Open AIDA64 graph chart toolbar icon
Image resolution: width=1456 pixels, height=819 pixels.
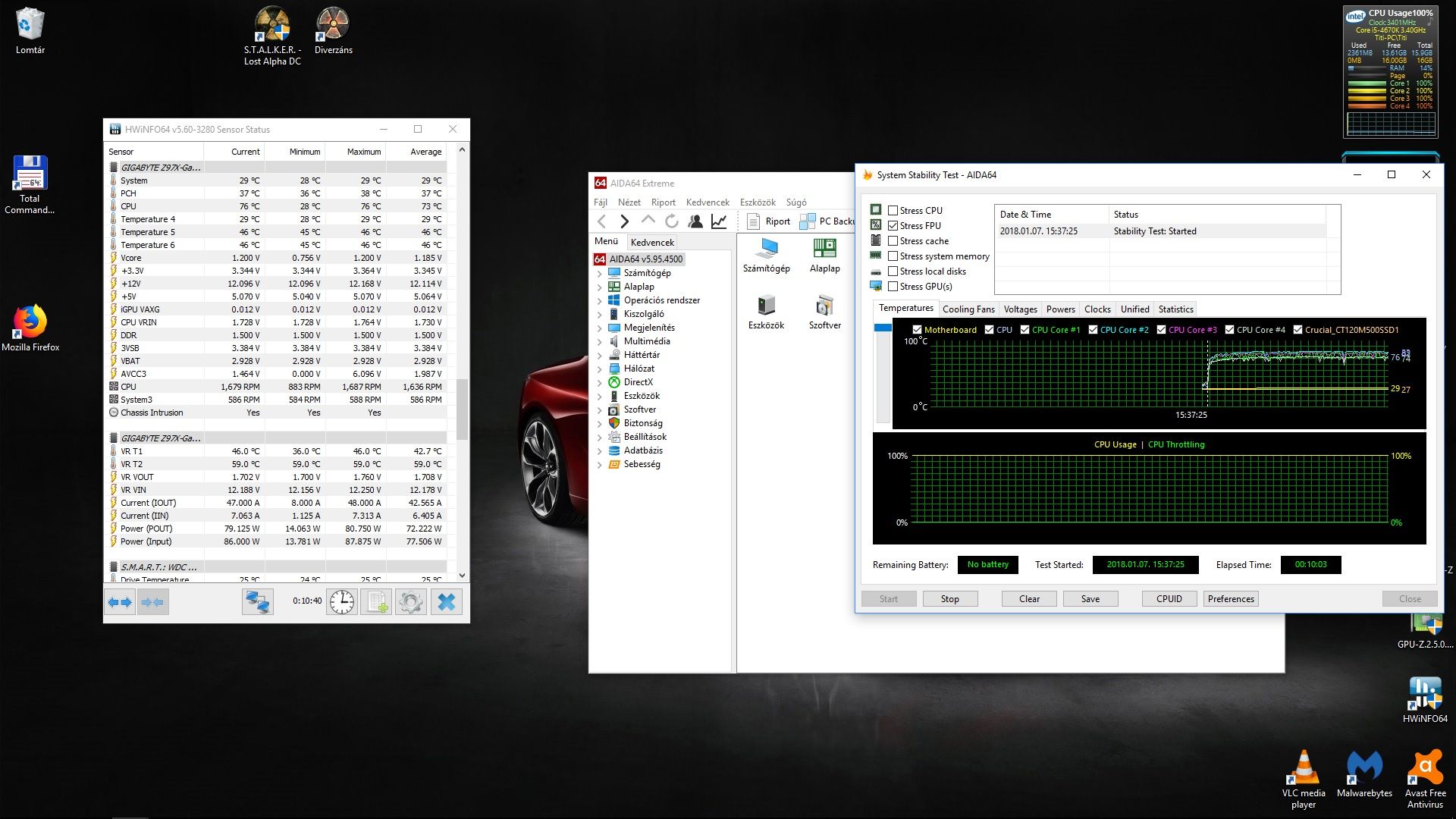click(719, 221)
